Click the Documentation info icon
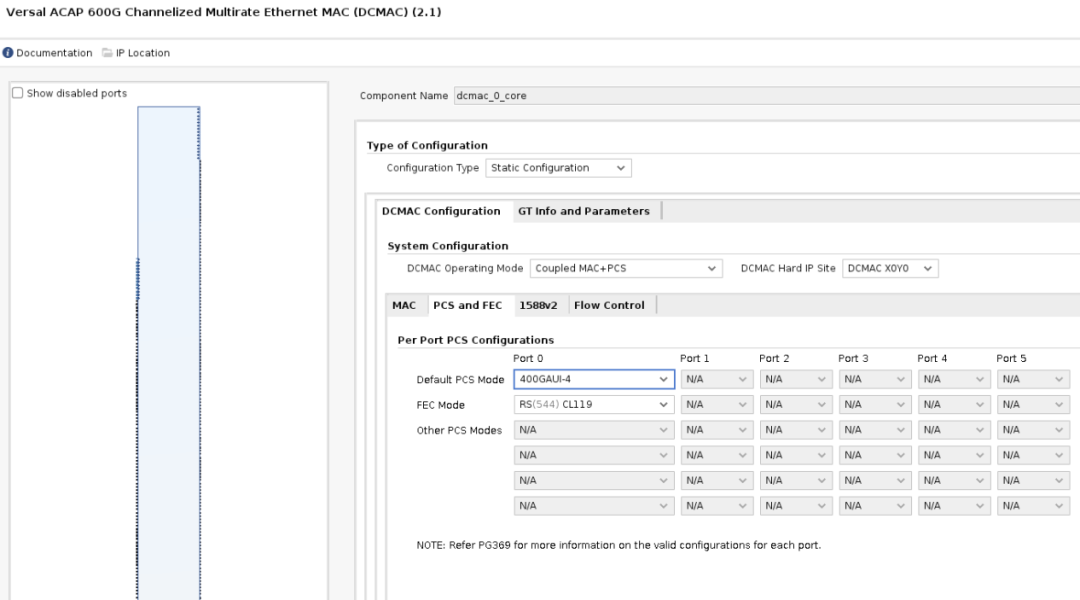Viewport: 1080px width, 600px height. (8, 53)
